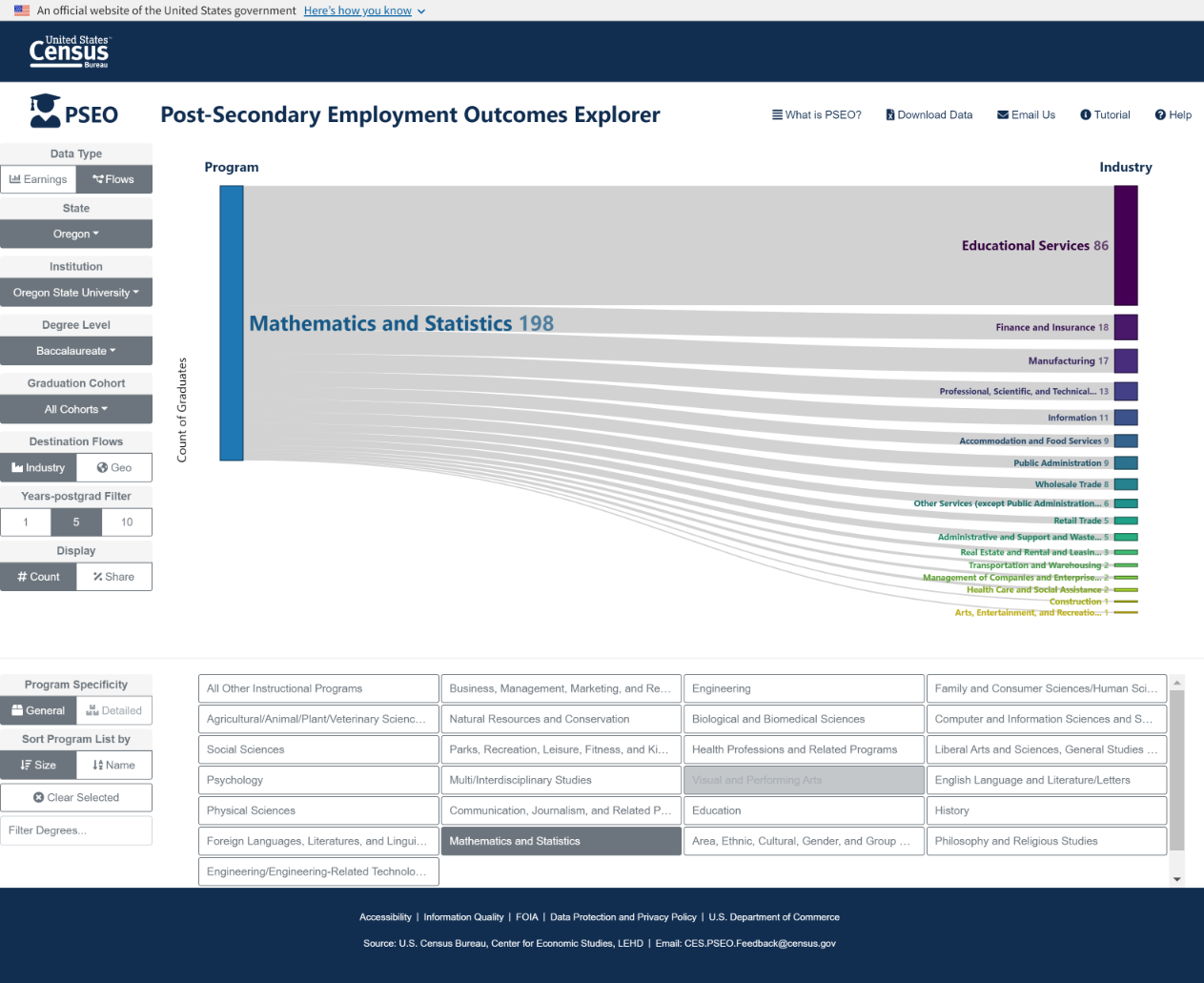Open the Oregon state dropdown
The height and width of the screenshot is (983, 1204).
point(76,235)
